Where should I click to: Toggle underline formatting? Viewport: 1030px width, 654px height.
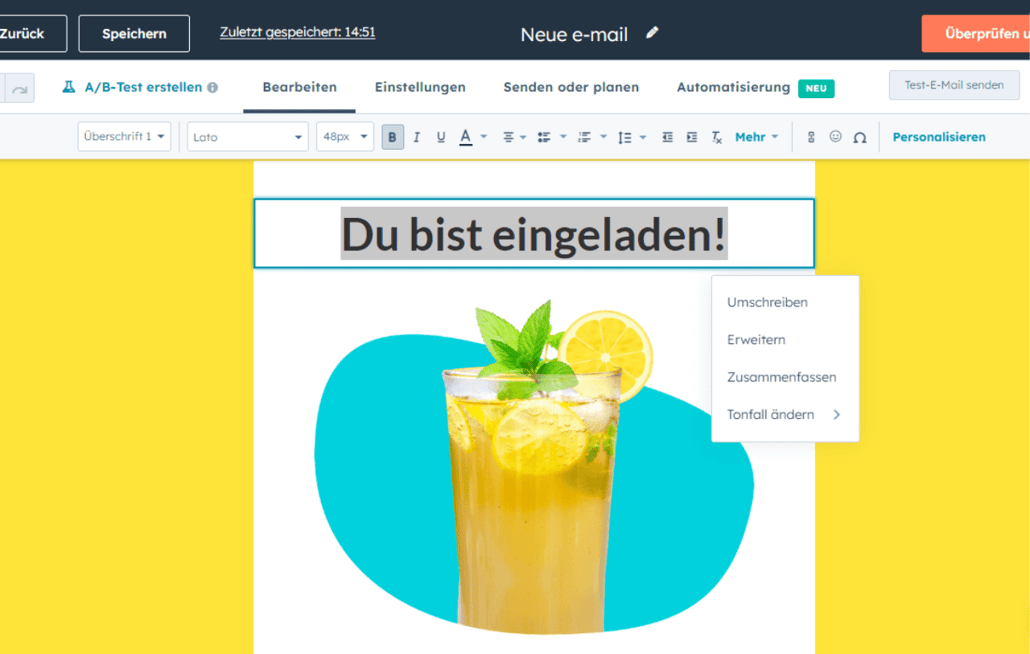coord(440,136)
